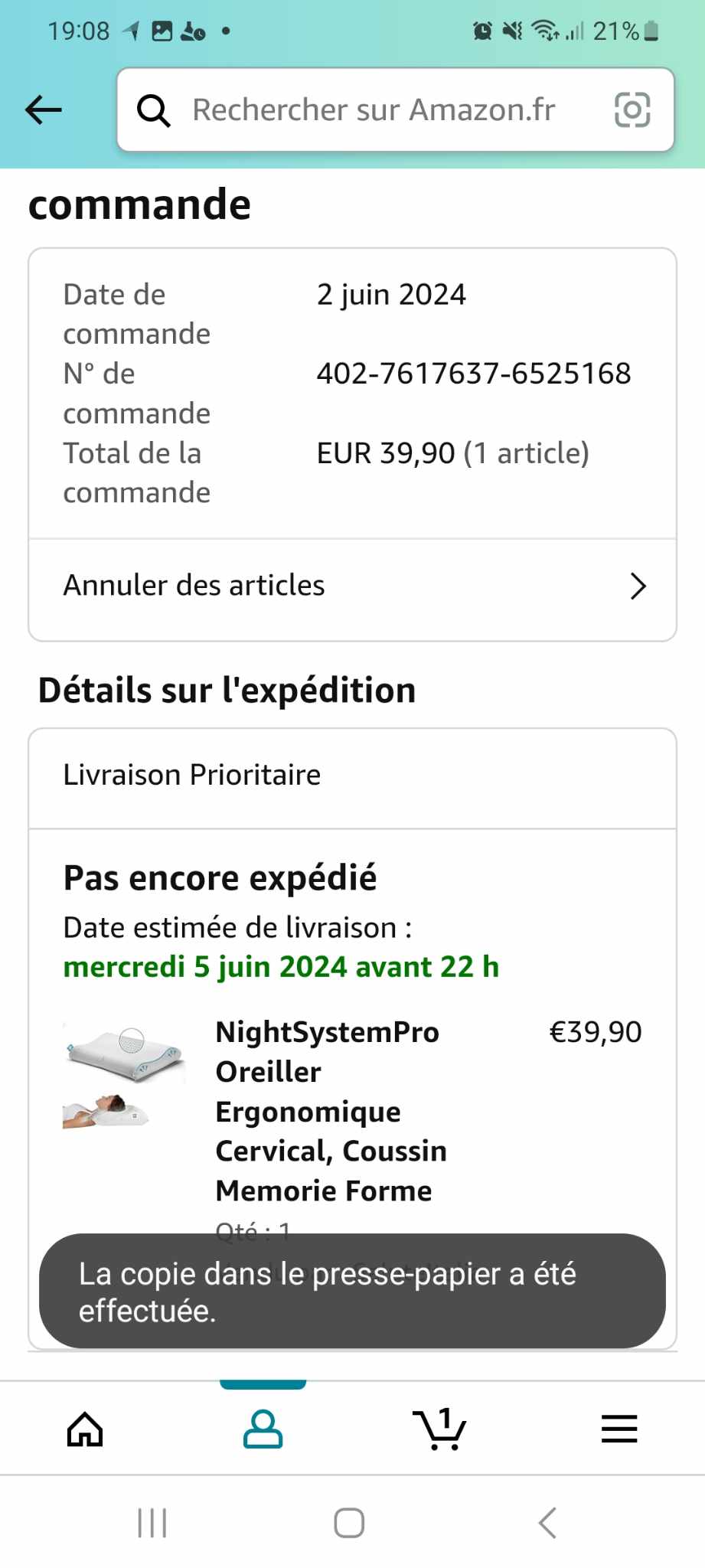The image size is (705, 1568).
Task: Open camera scan search icon
Action: pyautogui.click(x=632, y=110)
